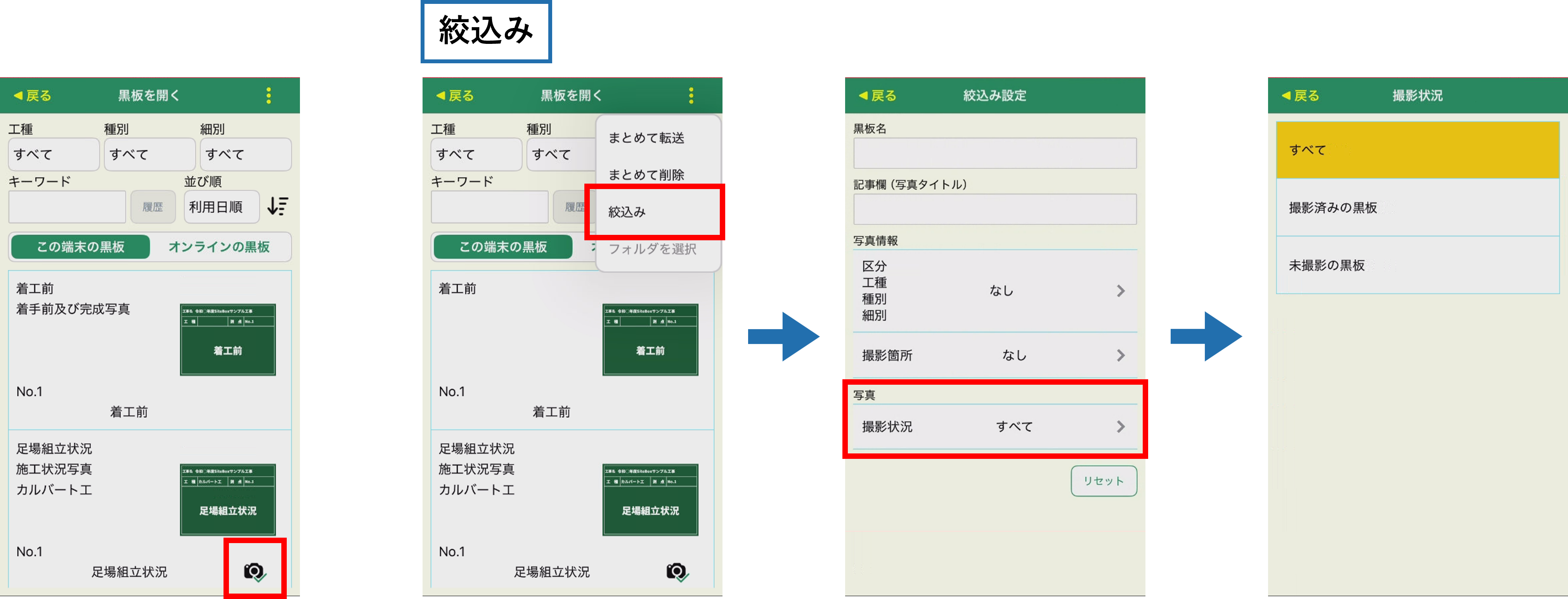Go back from 撮影状況 screen
This screenshot has height=599, width=1568.
(1300, 95)
